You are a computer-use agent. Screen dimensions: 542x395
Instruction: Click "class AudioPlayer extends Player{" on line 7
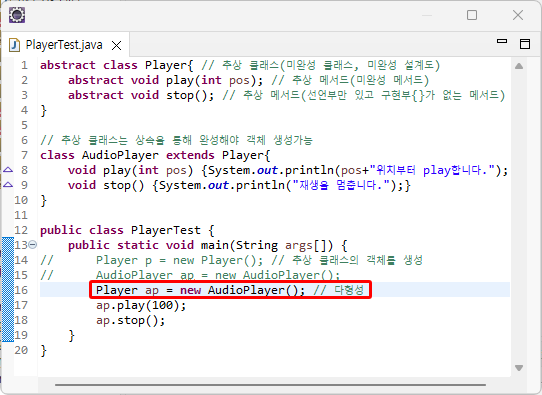155,155
